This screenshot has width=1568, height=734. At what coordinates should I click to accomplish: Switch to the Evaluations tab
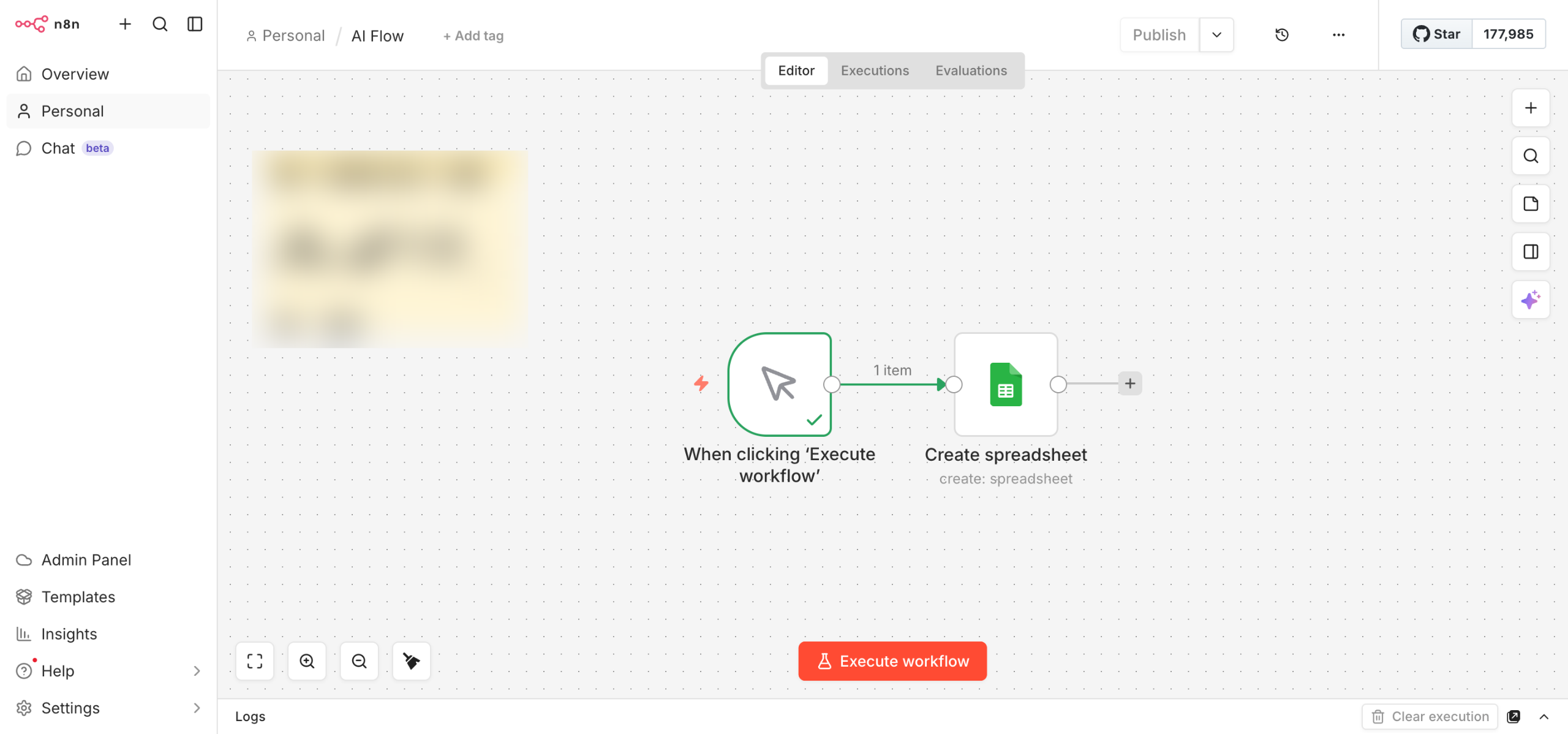click(x=971, y=70)
